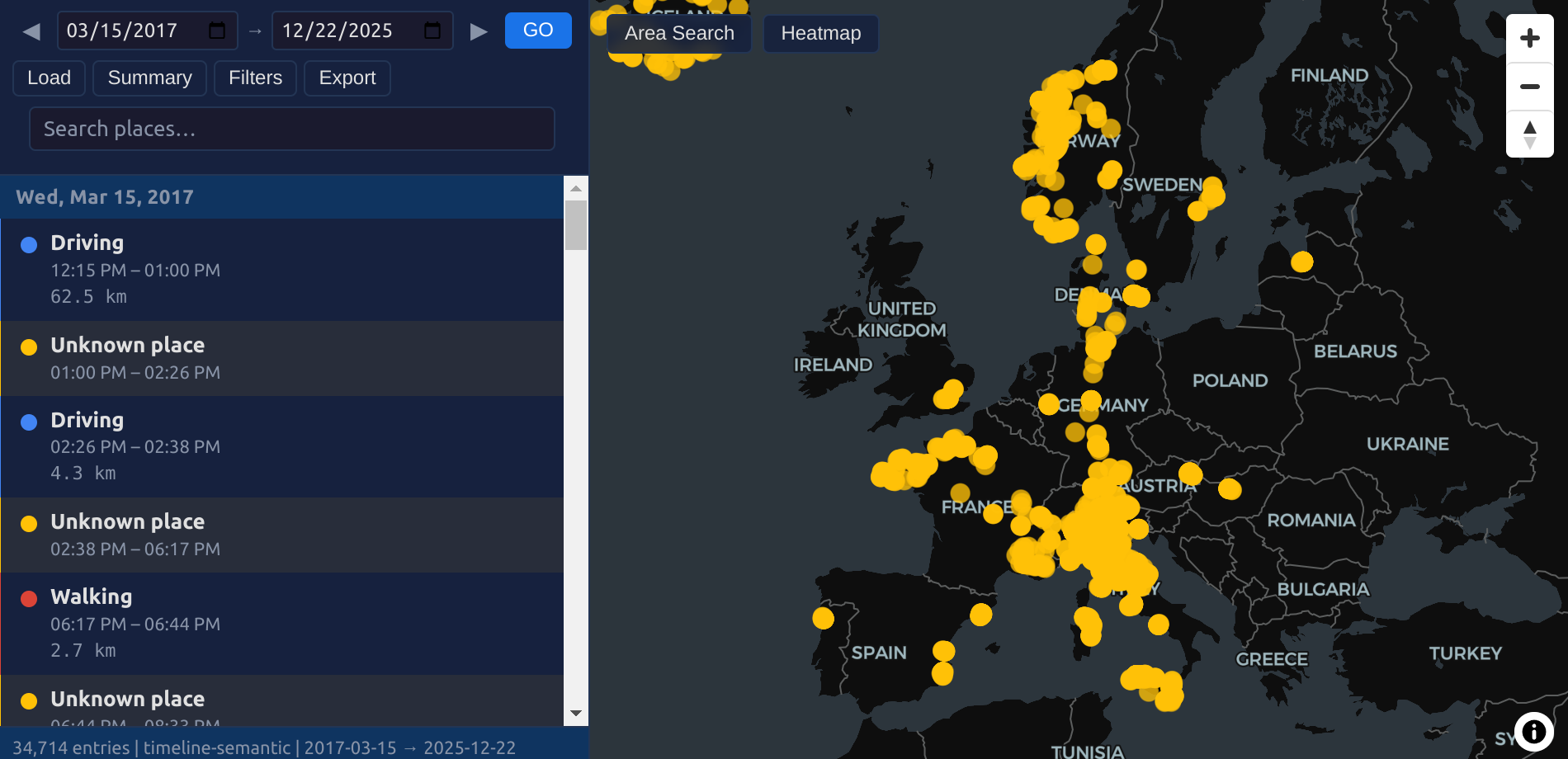Select the Driving 02:26 PM entry
The height and width of the screenshot is (759, 1568).
[x=282, y=447]
